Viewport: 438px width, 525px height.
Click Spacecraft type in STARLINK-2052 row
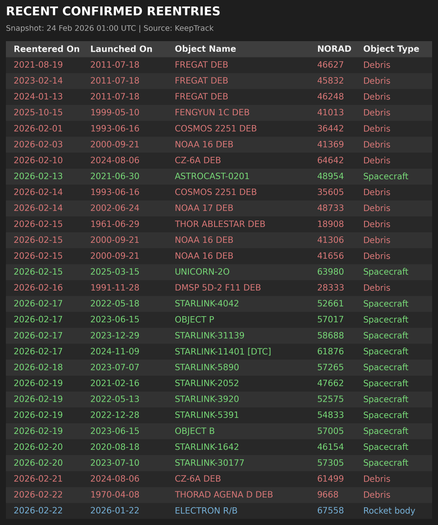(x=386, y=383)
